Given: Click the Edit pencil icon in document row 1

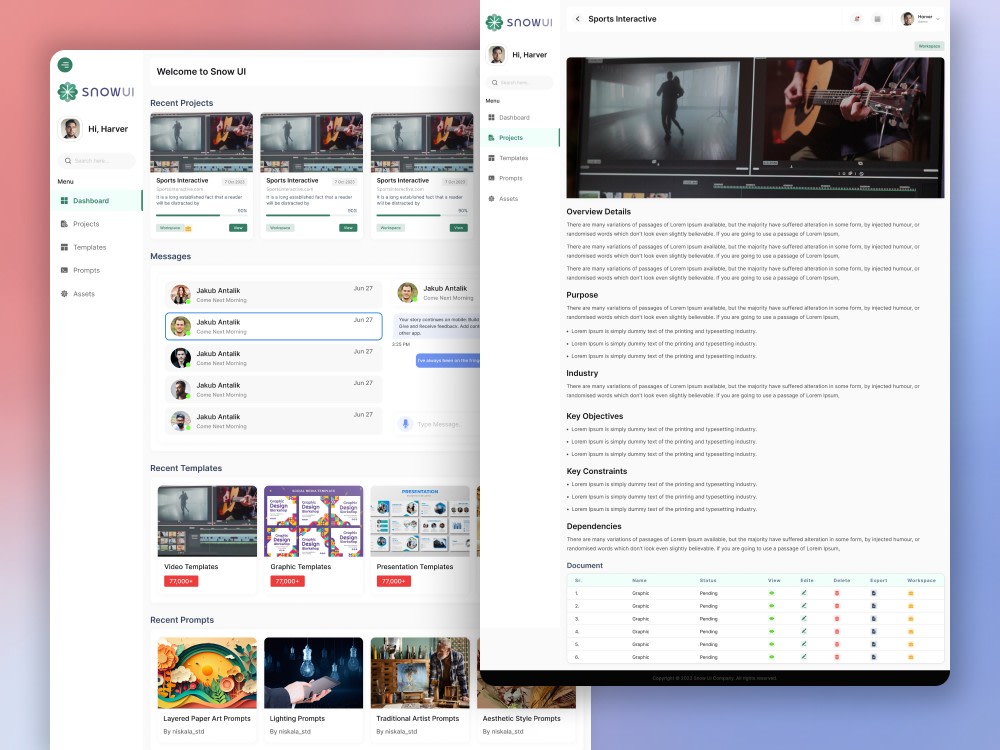Looking at the screenshot, I should [x=804, y=593].
